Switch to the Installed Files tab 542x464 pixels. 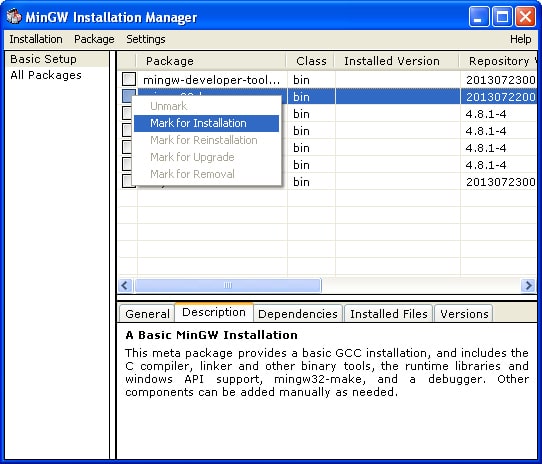click(x=389, y=314)
